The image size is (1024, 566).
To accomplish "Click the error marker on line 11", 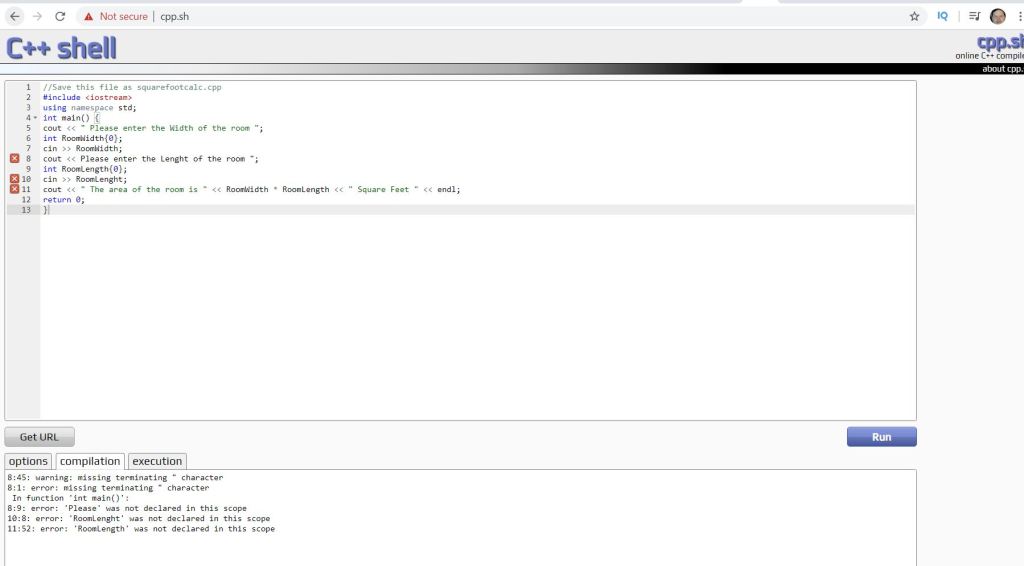I will [14, 189].
